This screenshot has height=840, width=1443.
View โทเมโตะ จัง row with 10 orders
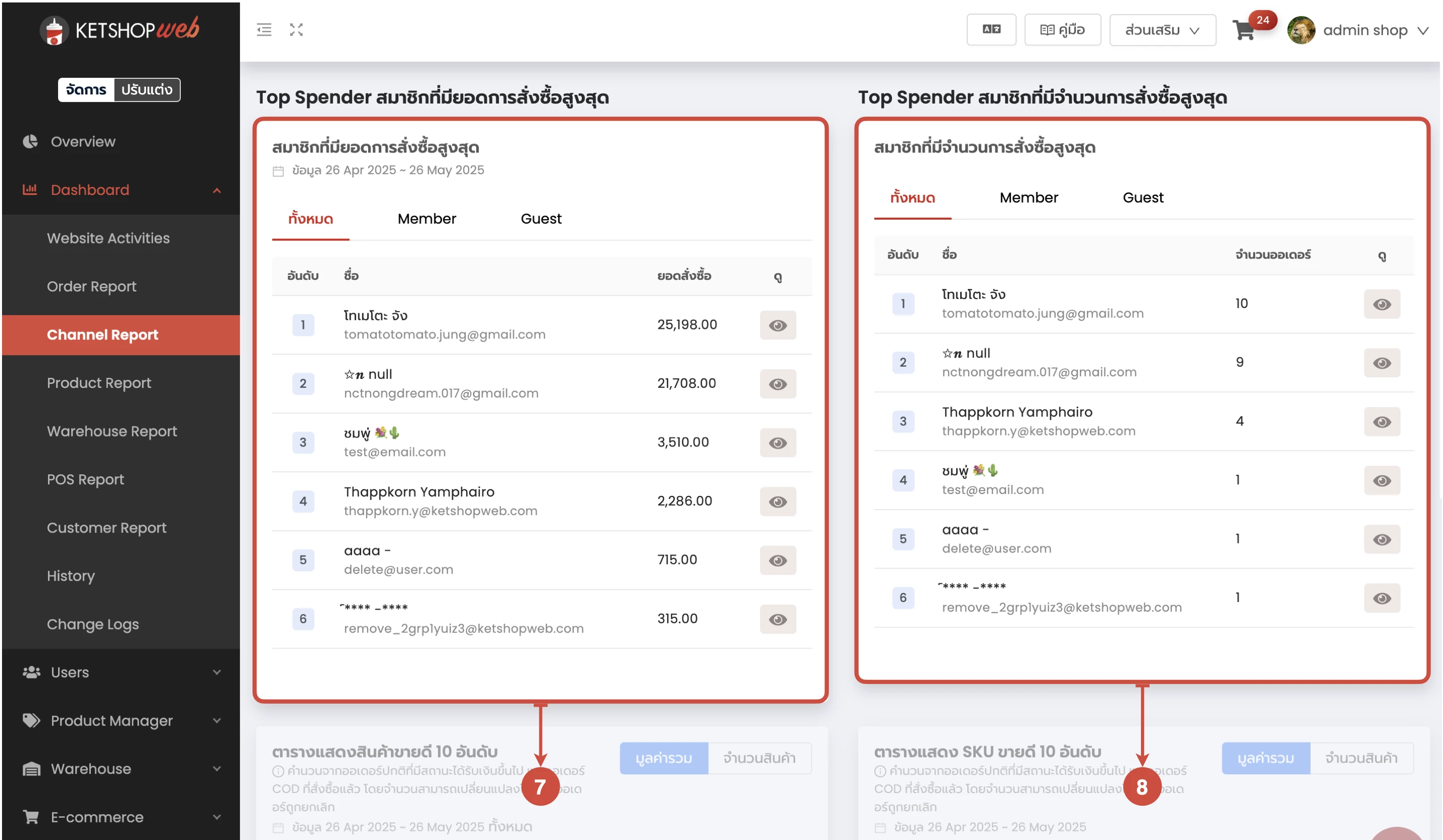tap(1382, 304)
